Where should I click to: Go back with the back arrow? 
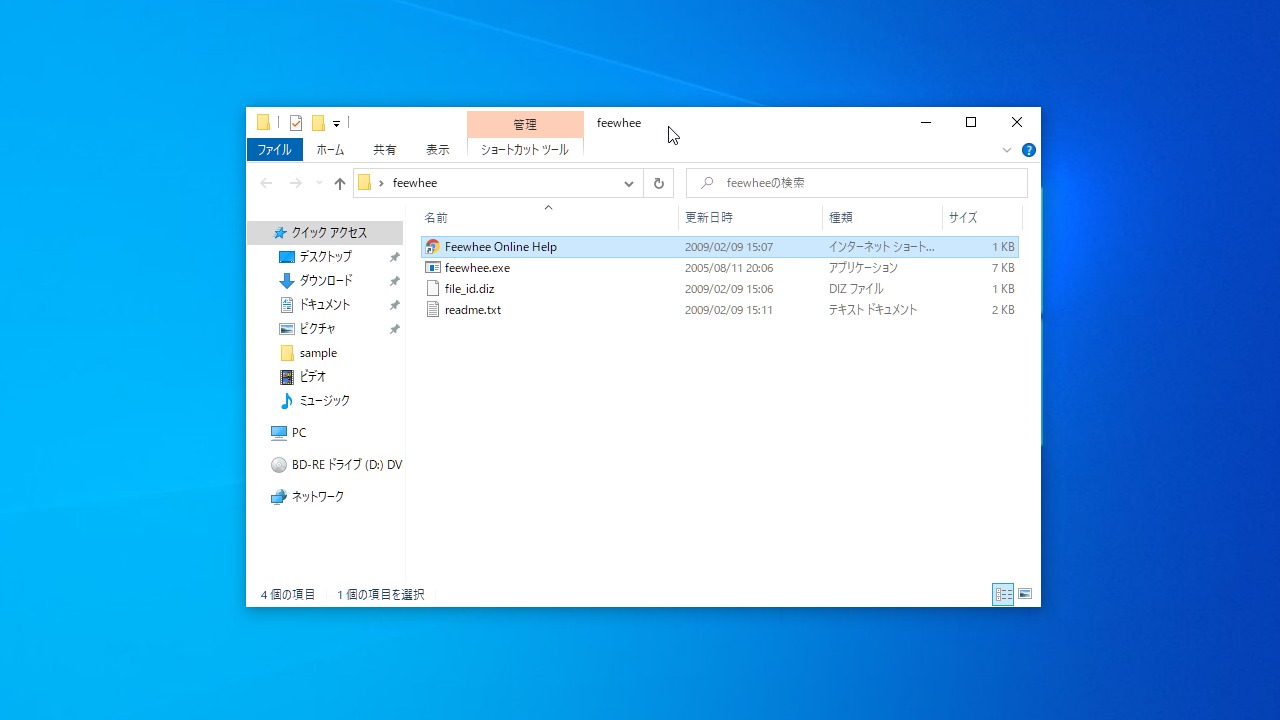[266, 183]
